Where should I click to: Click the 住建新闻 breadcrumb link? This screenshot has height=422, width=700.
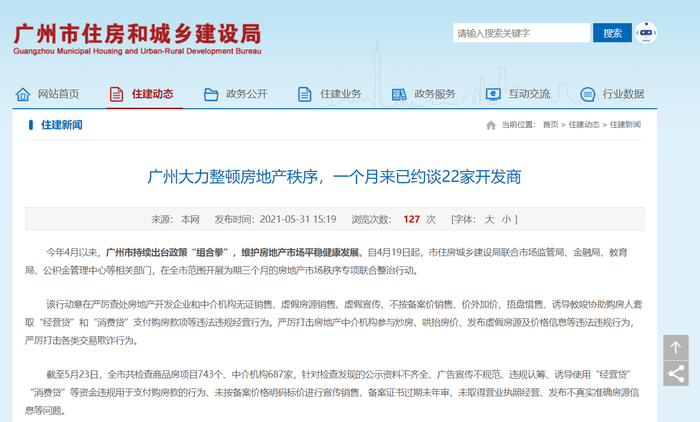[x=625, y=125]
